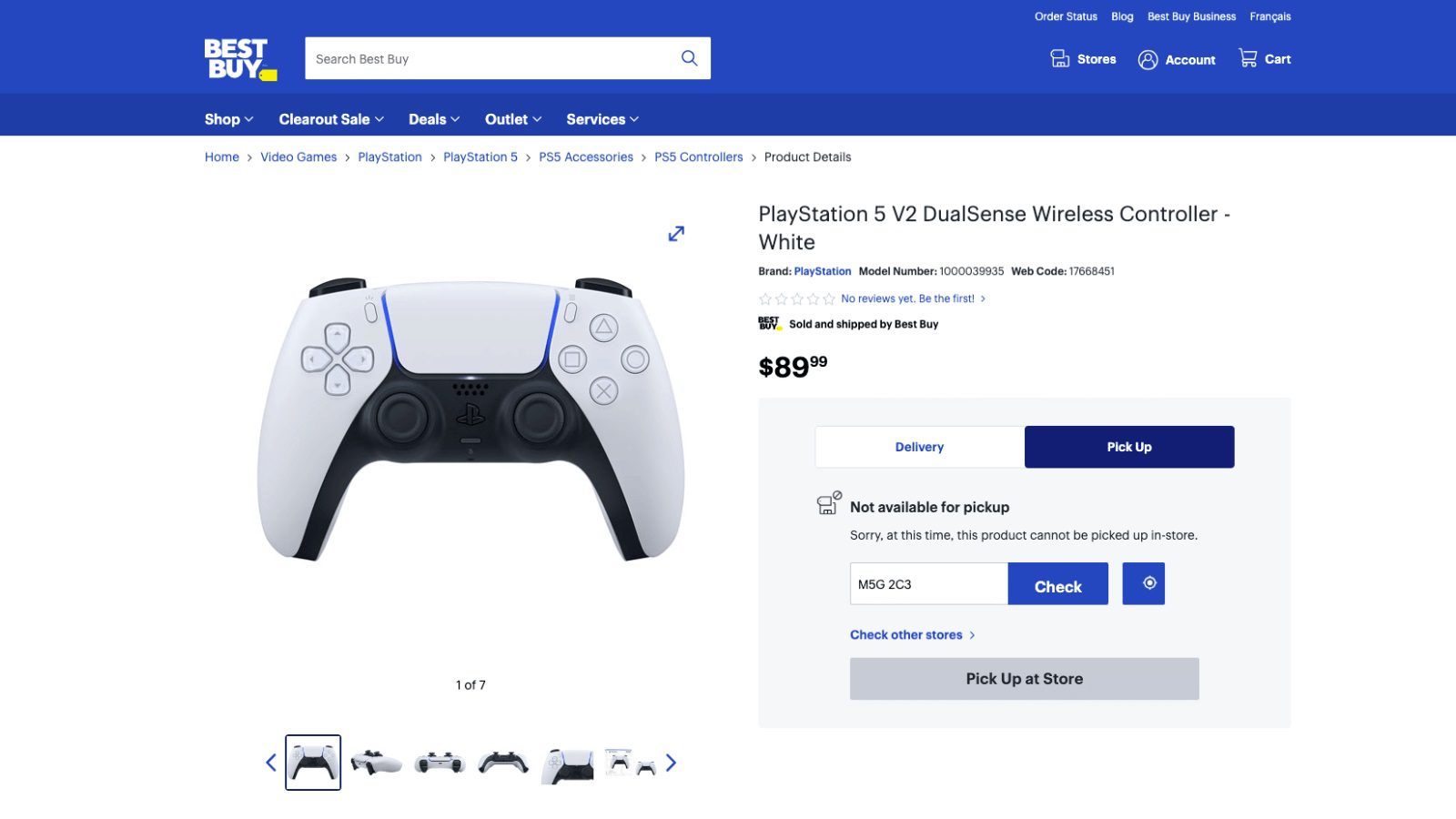Select the second controller thumbnail
This screenshot has width=1456, height=819.
tap(377, 763)
